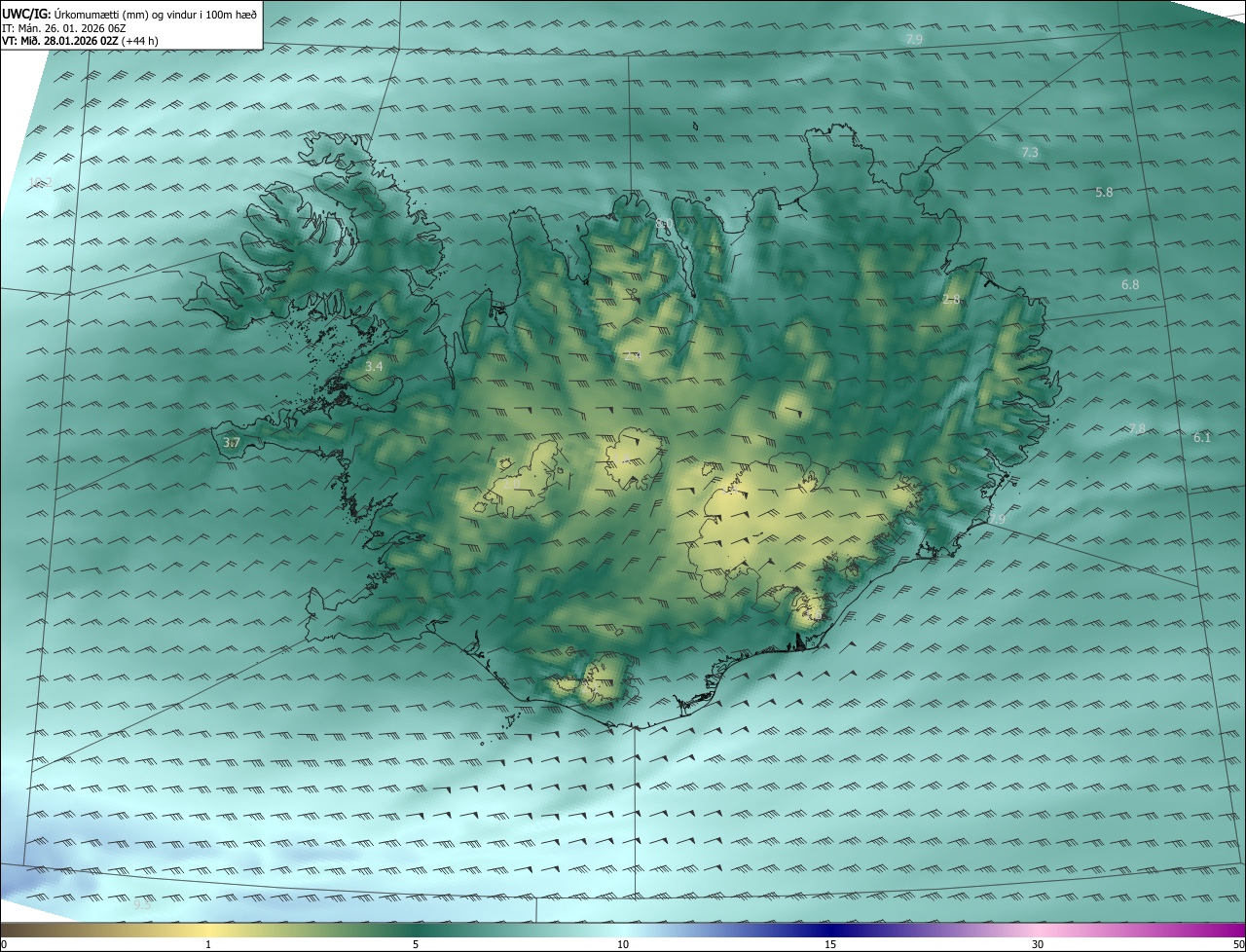Click the 7.9 value label off the southeast coast
Screen dimensions: 1246x952
point(997,520)
